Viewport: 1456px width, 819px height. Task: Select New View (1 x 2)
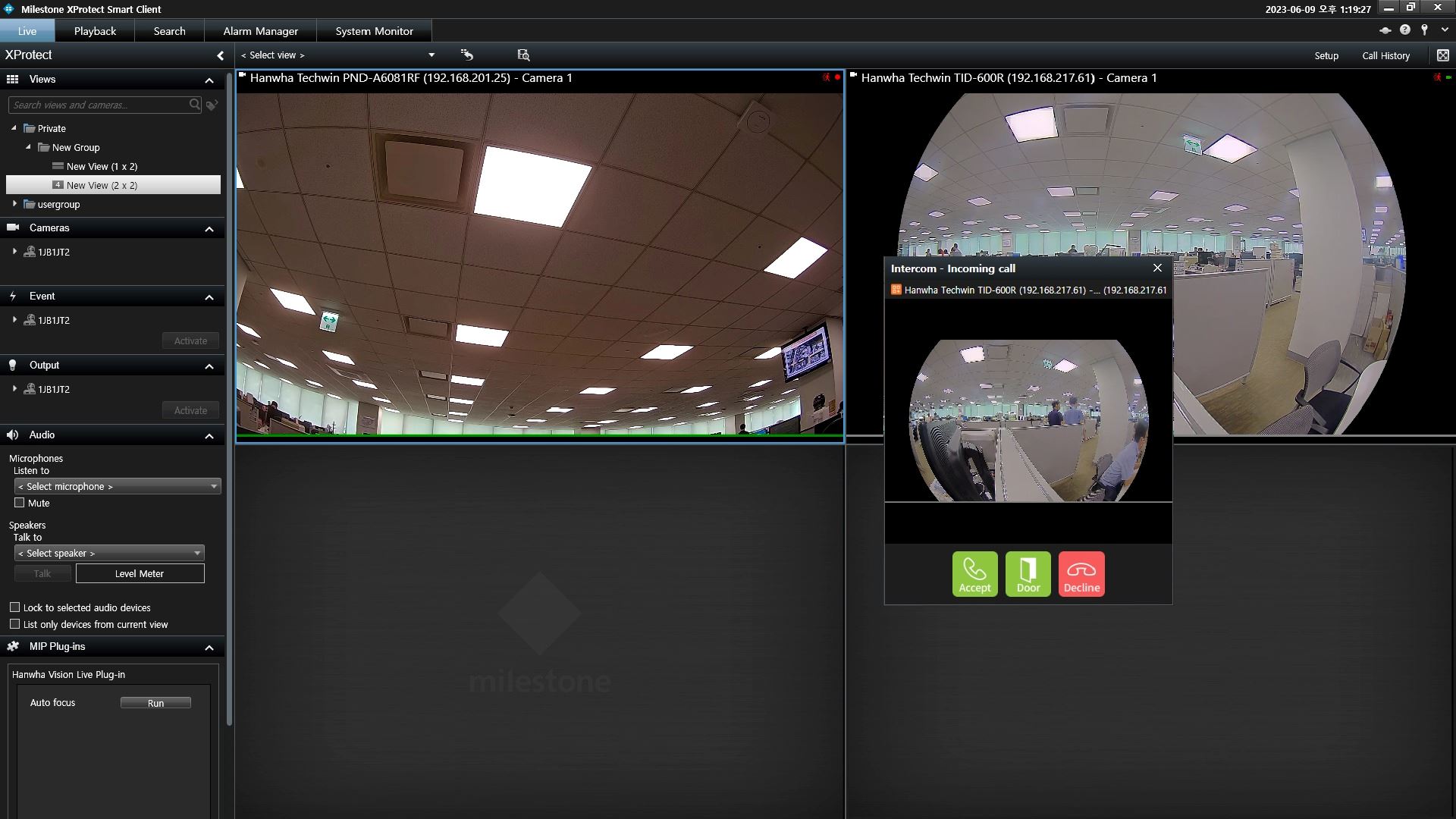pos(102,166)
